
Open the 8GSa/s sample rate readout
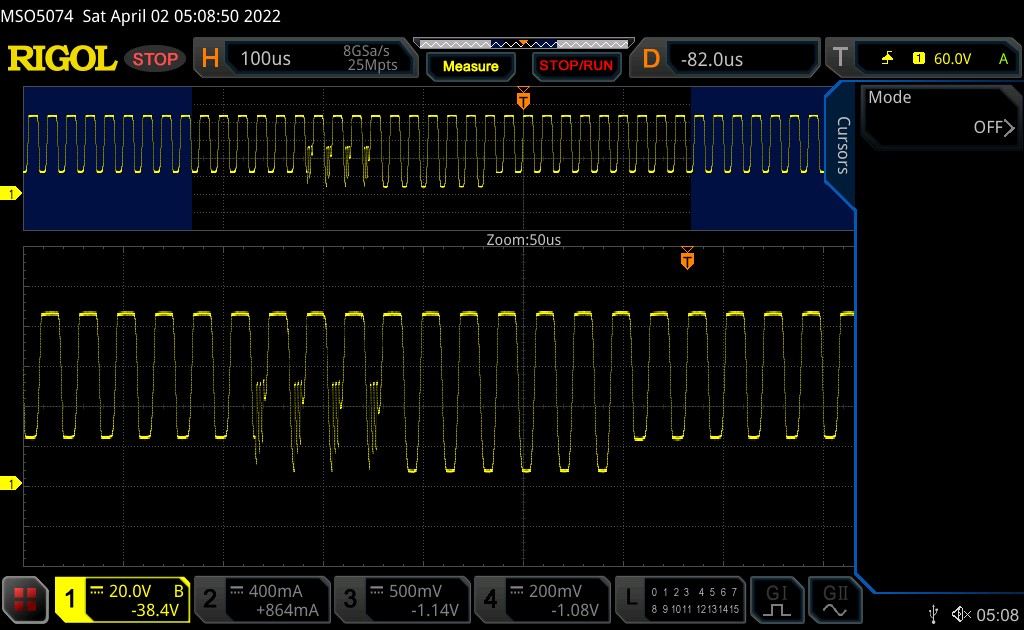[x=366, y=51]
